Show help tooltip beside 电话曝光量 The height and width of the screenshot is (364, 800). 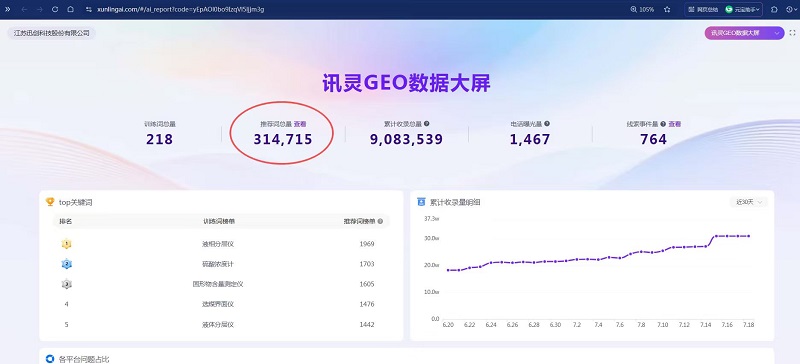(547, 124)
